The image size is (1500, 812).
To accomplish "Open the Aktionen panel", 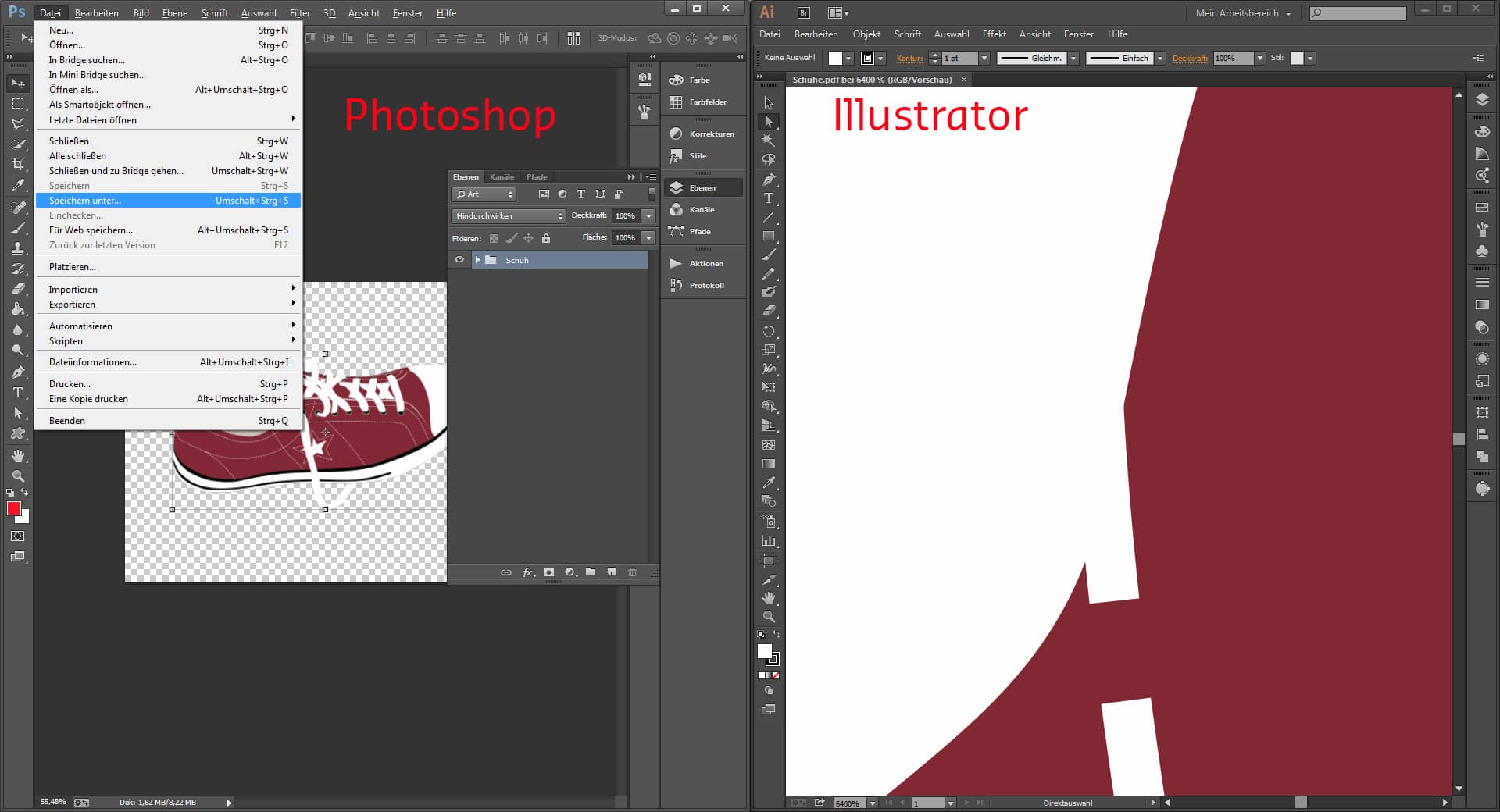I will pos(705,264).
